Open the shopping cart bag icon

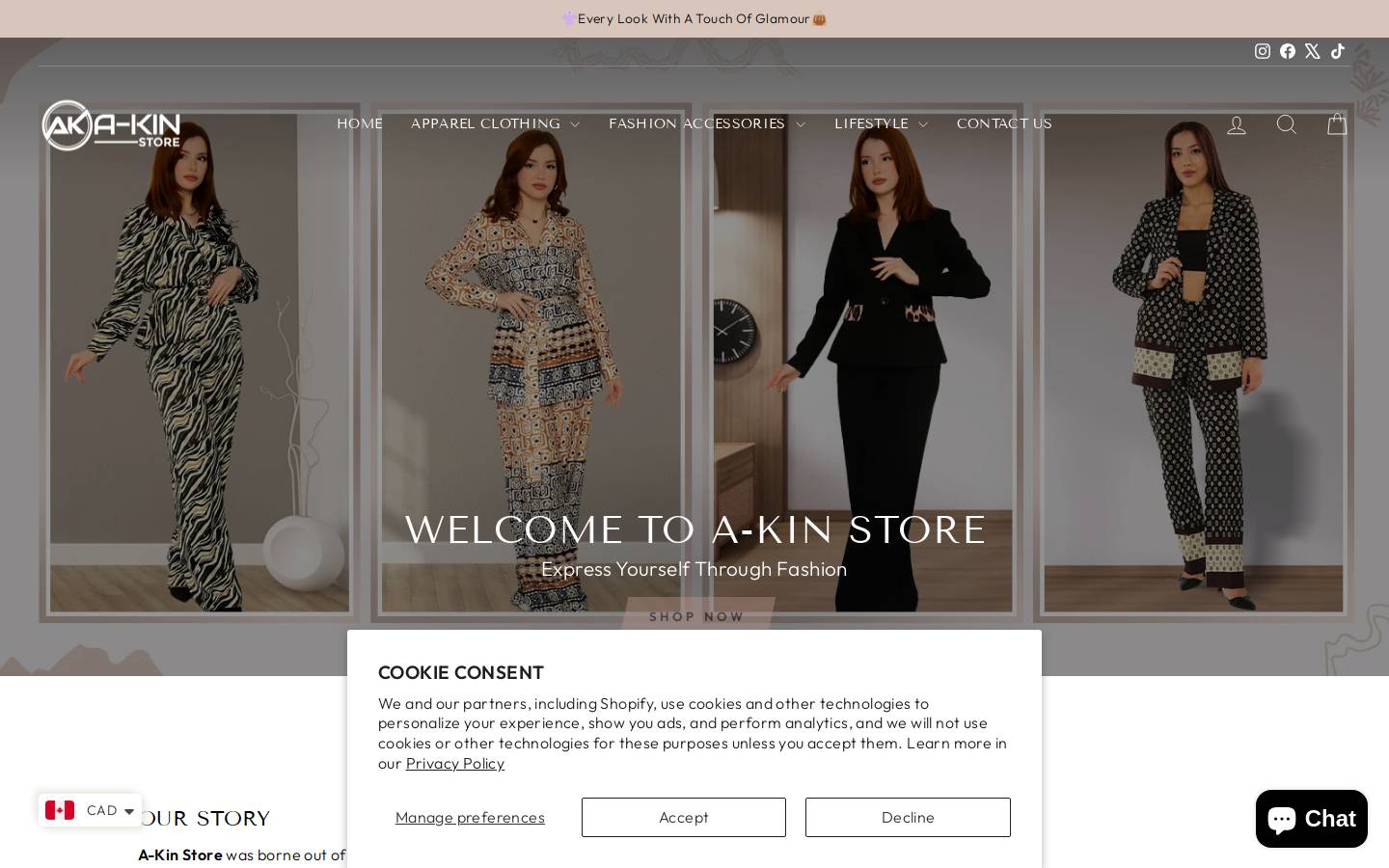point(1337,124)
